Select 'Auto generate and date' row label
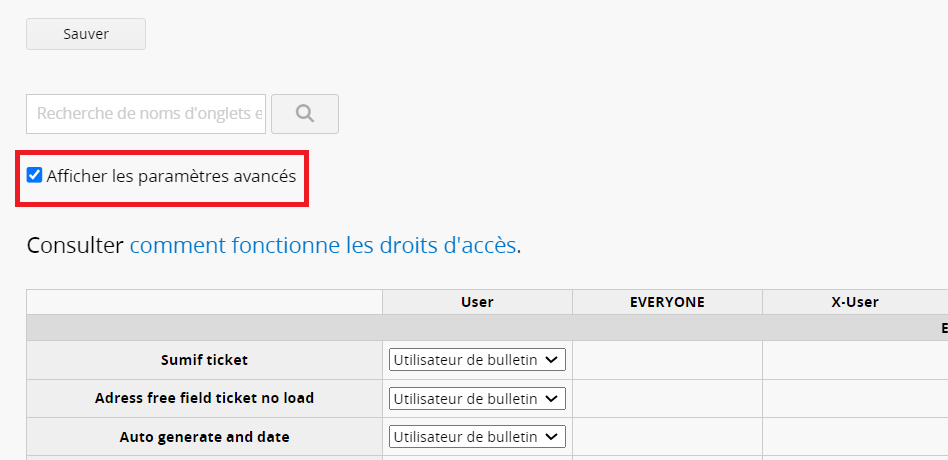This screenshot has width=948, height=460. [204, 437]
